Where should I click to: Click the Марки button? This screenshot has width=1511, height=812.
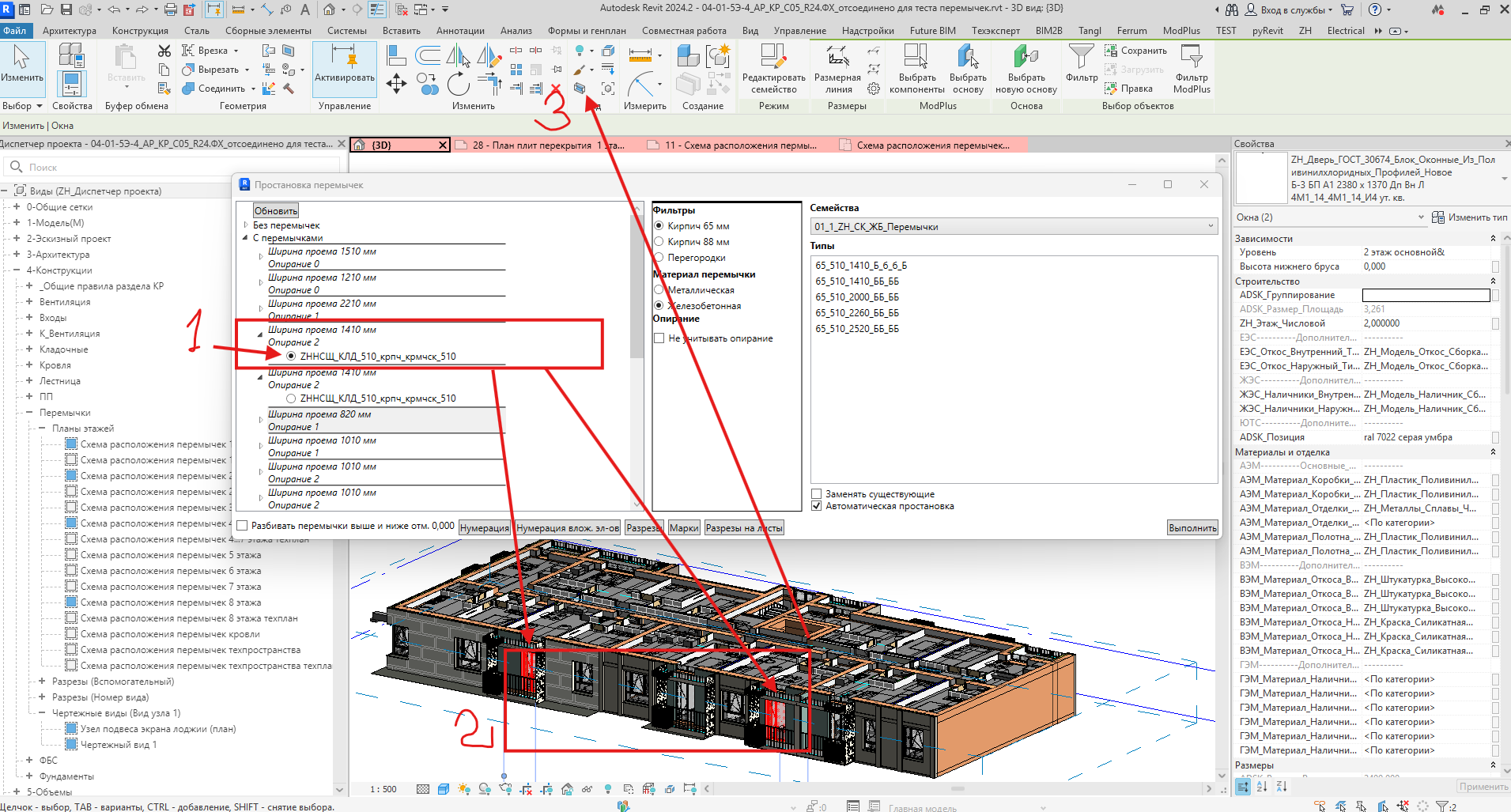coord(684,527)
